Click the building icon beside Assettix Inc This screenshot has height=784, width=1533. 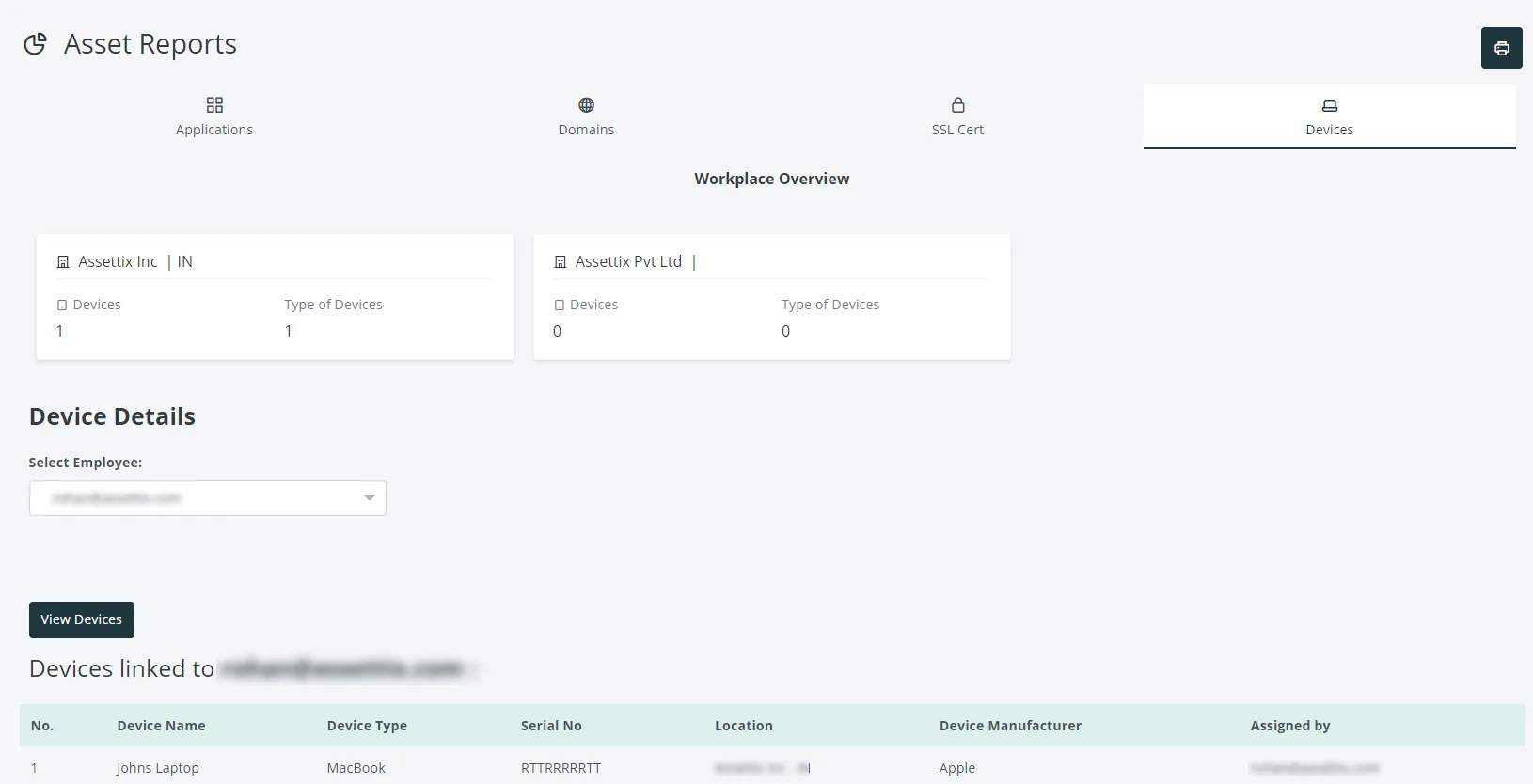63,262
